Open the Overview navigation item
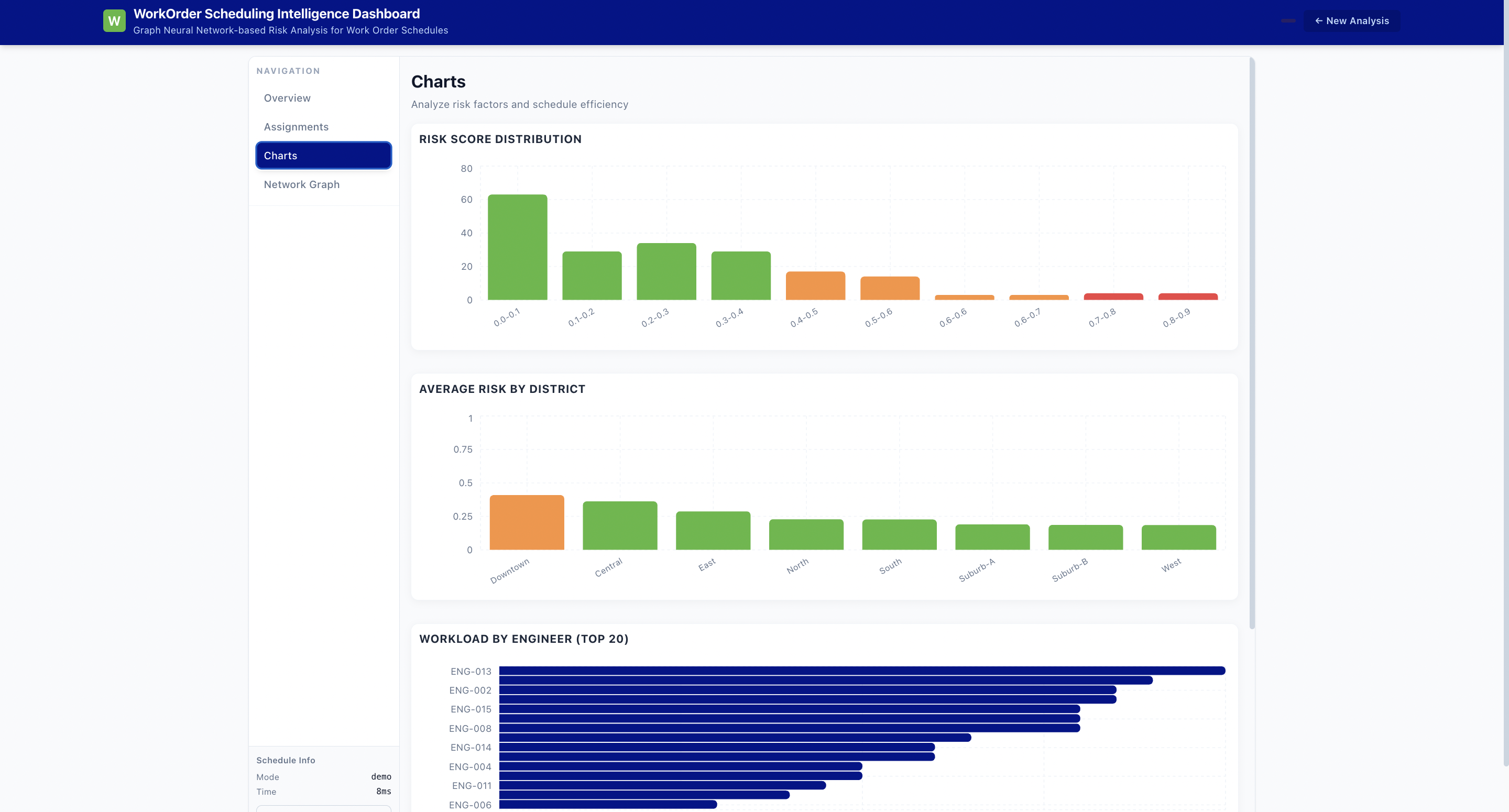This screenshot has height=812, width=1509. coord(287,98)
